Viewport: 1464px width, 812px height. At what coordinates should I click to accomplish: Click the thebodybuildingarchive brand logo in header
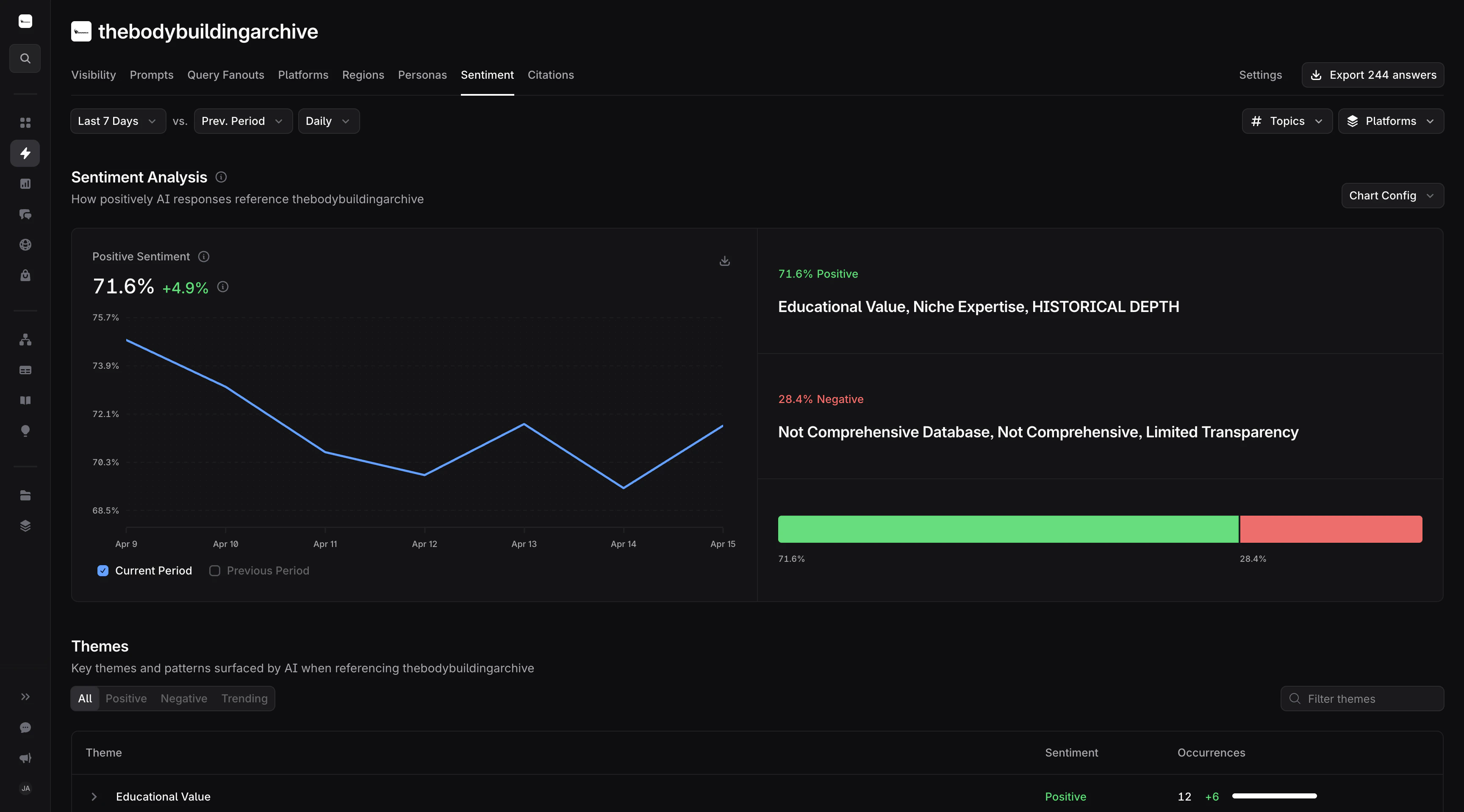81,31
